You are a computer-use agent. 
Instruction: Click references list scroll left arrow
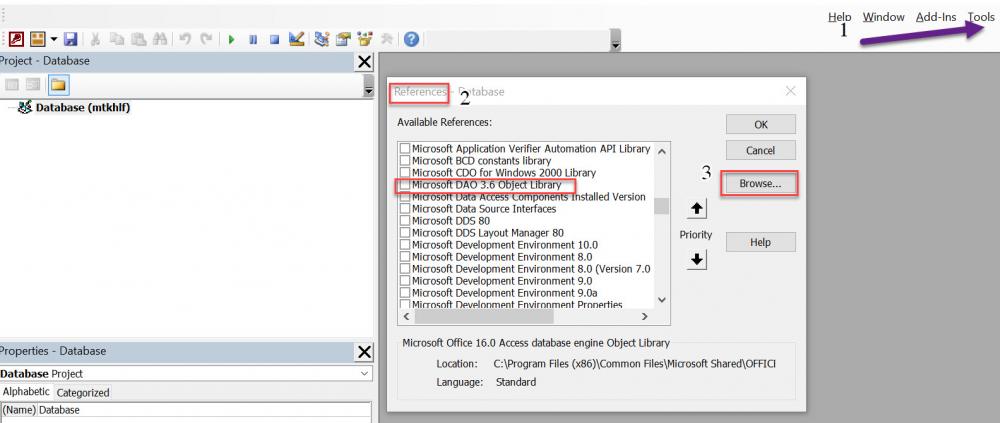[x=406, y=316]
